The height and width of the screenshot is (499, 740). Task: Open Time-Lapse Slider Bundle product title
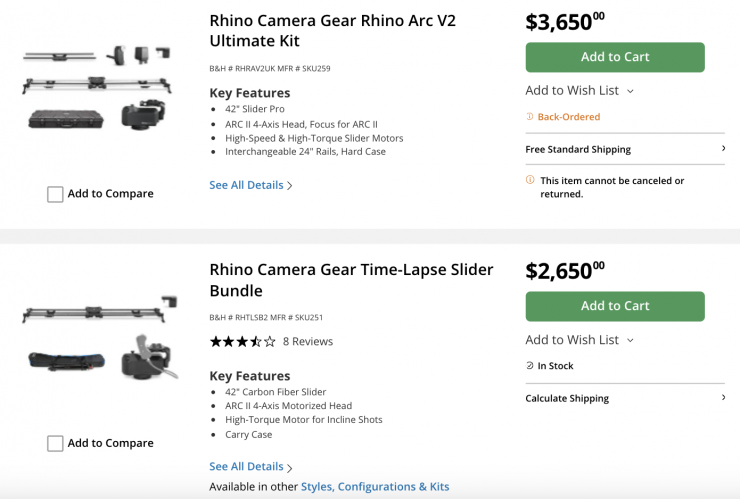click(x=351, y=280)
